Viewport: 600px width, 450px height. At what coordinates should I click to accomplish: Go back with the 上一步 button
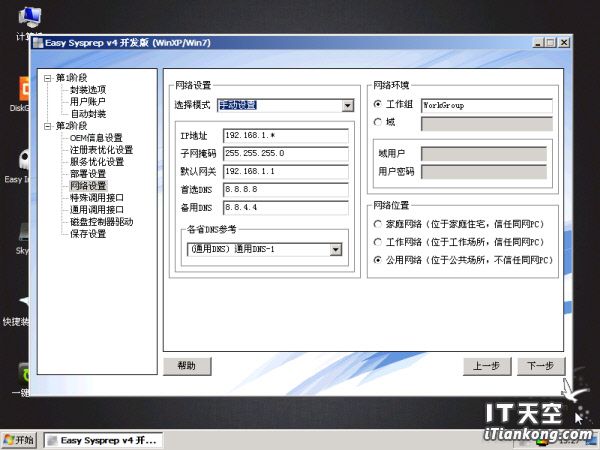pos(487,366)
